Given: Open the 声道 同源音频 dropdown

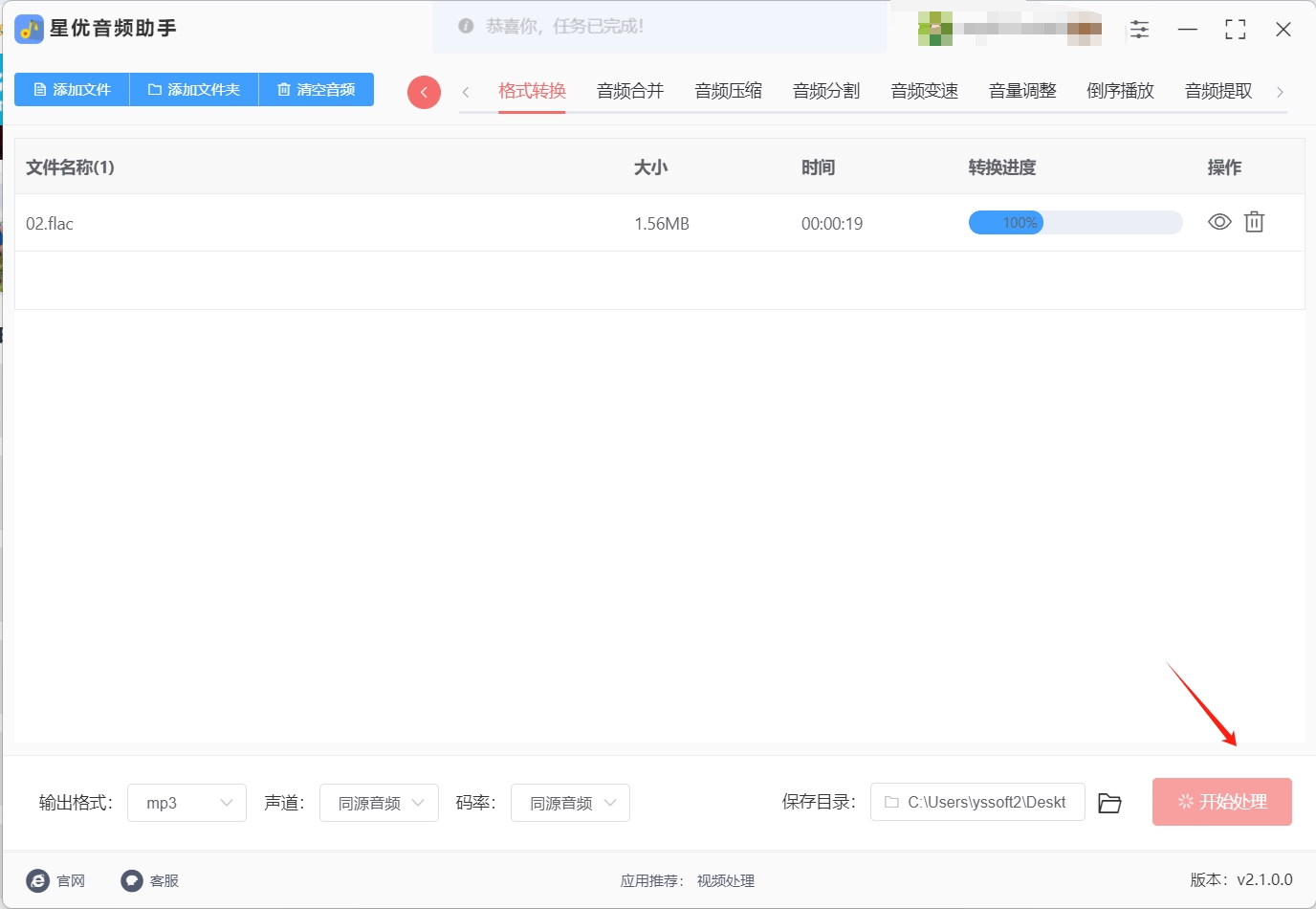Looking at the screenshot, I should click(x=379, y=803).
